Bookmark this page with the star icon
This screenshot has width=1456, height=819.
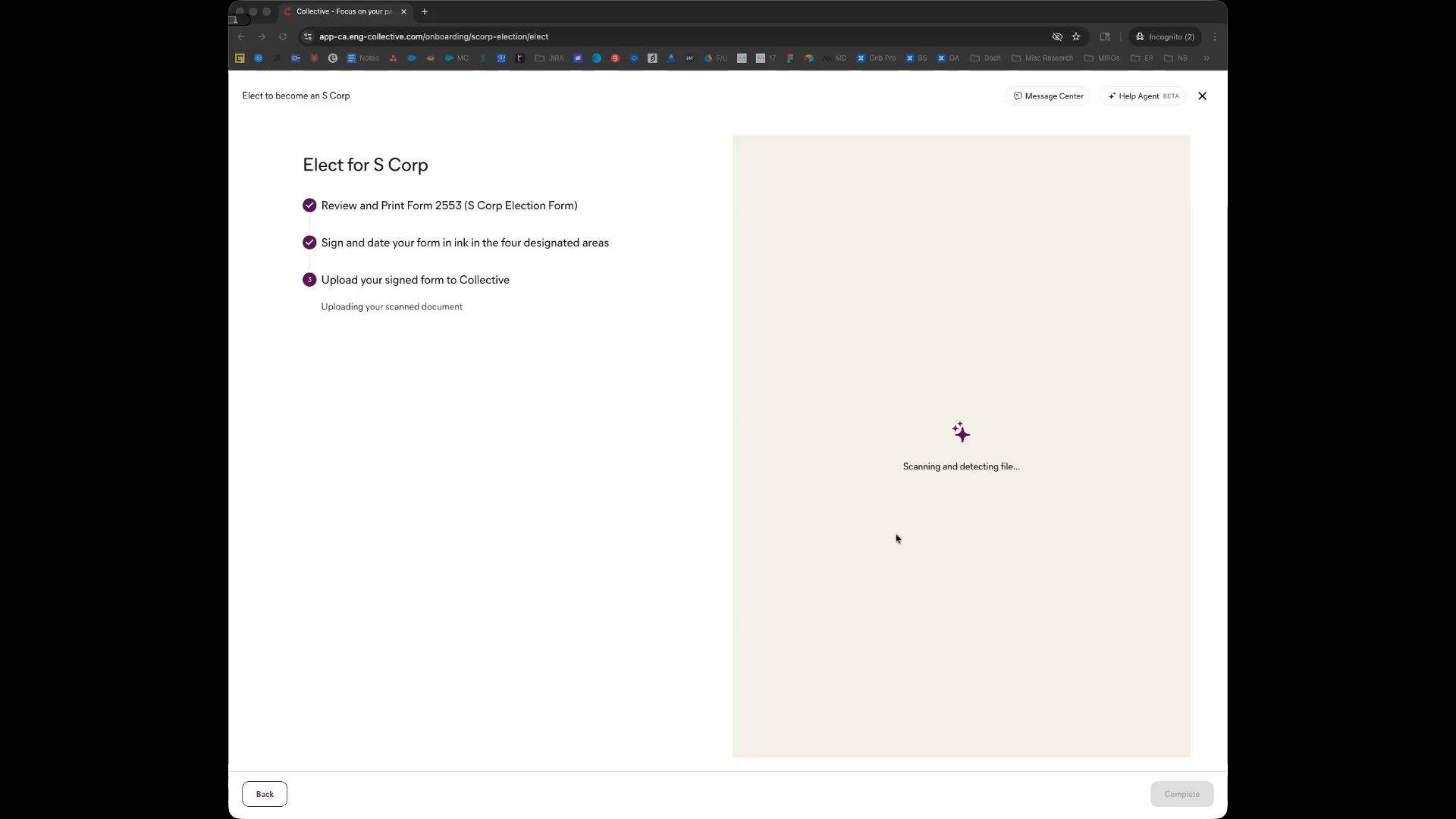click(1075, 36)
